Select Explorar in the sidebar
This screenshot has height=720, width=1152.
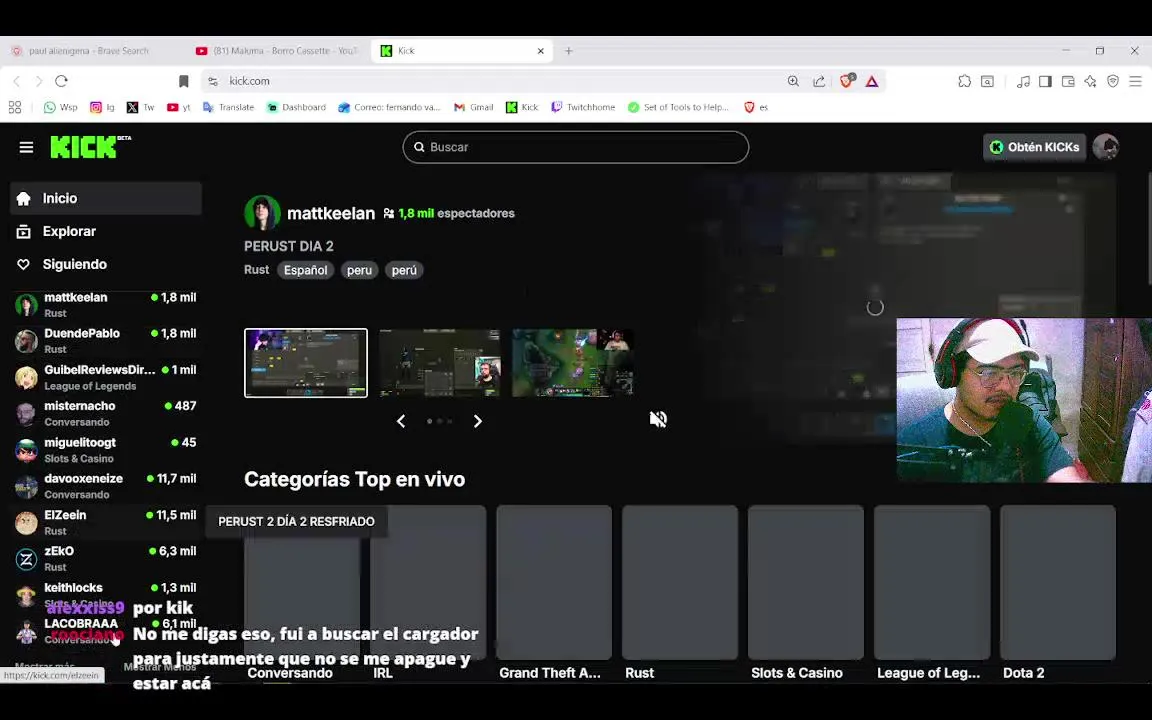tap(106, 231)
